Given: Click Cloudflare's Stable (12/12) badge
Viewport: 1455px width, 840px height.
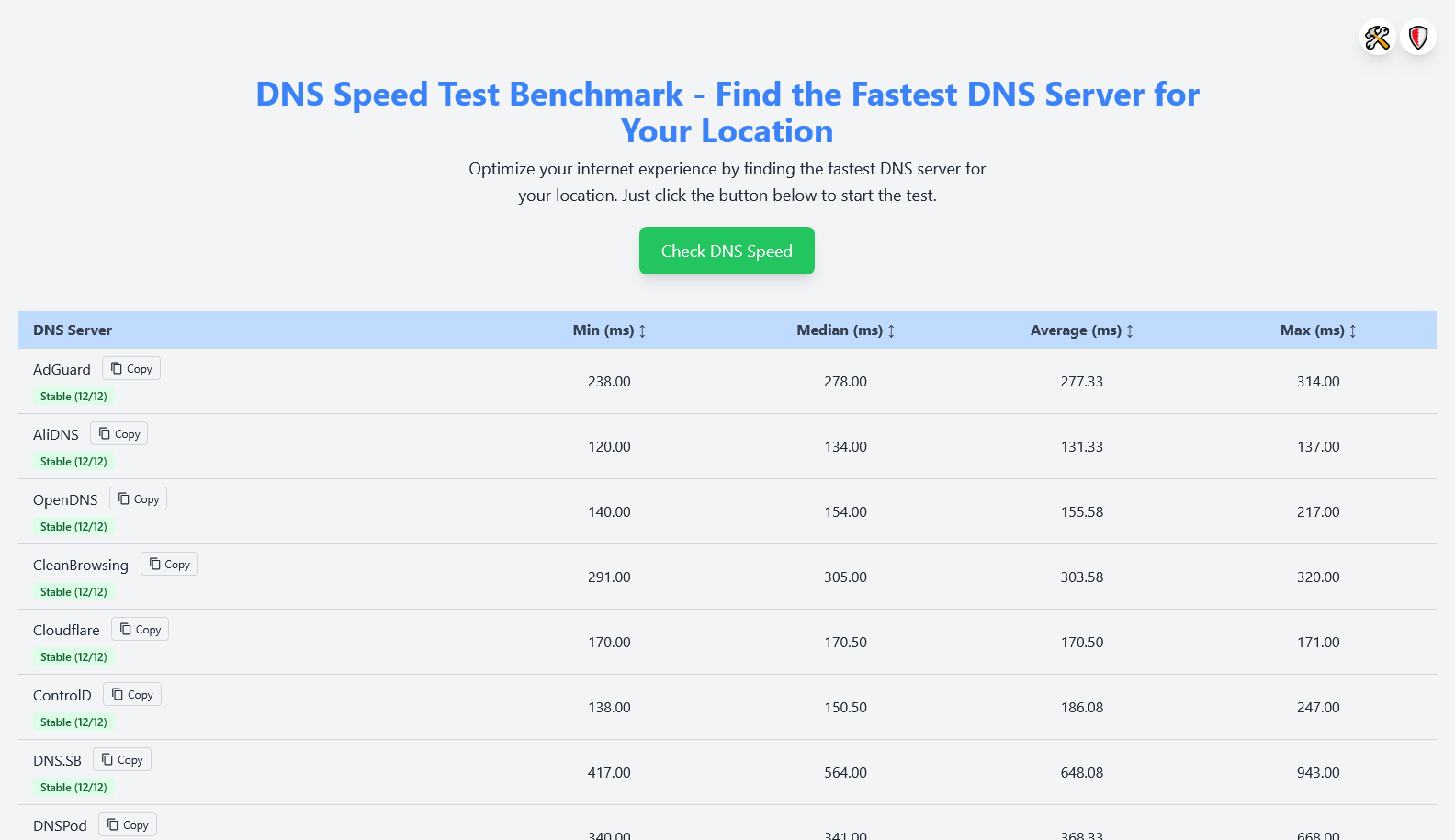Looking at the screenshot, I should tap(73, 657).
